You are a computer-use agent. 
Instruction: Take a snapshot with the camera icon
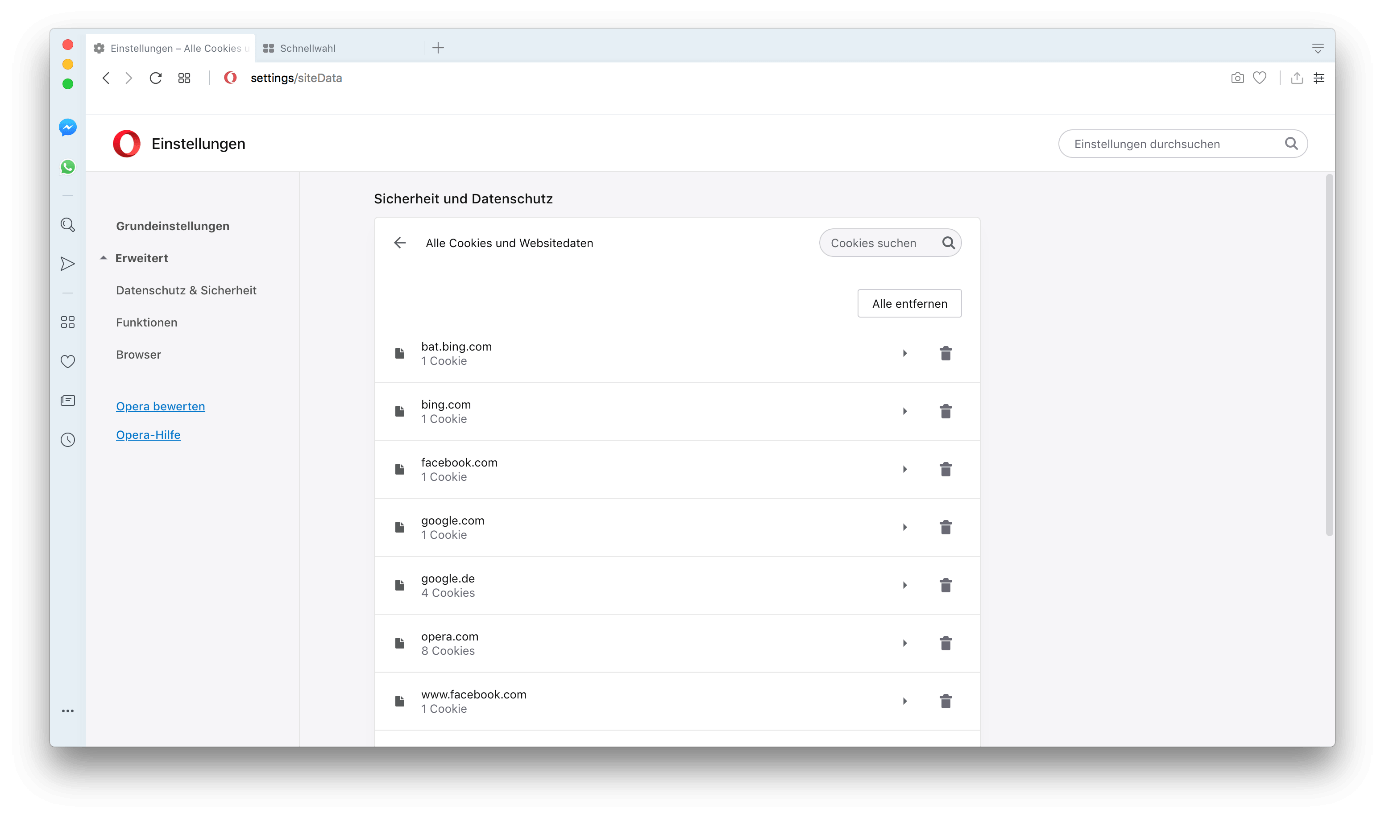click(x=1237, y=78)
